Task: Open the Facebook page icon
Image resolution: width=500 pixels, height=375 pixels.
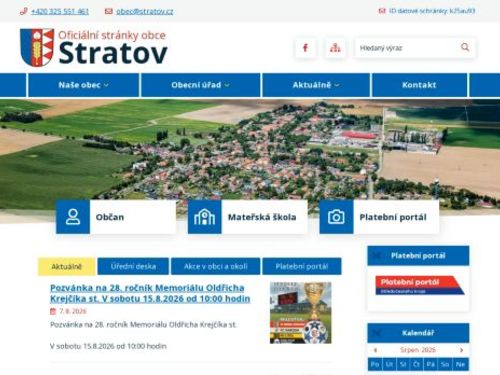Action: click(x=305, y=48)
